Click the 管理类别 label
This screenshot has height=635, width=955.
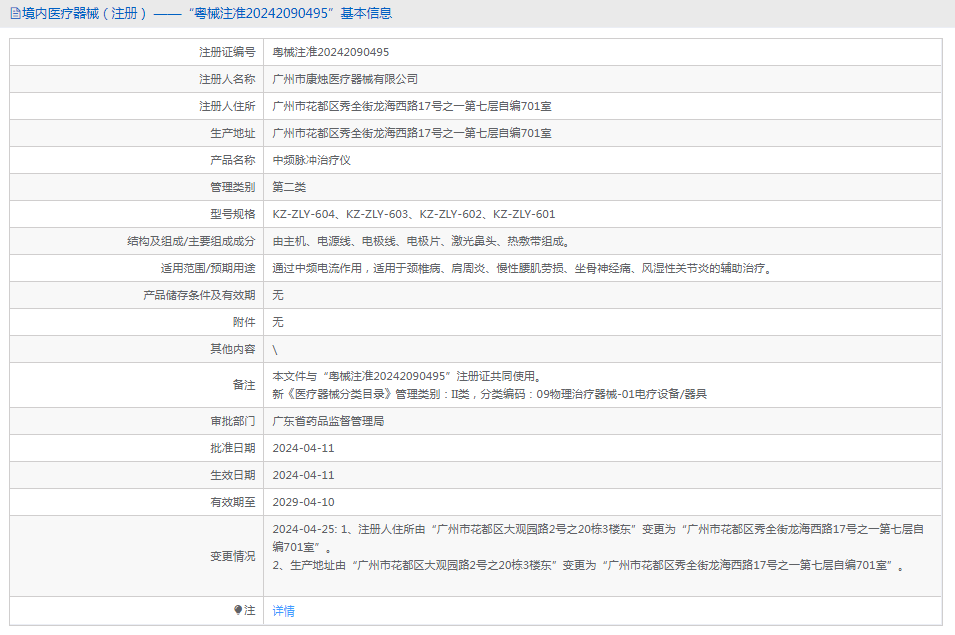point(233,187)
